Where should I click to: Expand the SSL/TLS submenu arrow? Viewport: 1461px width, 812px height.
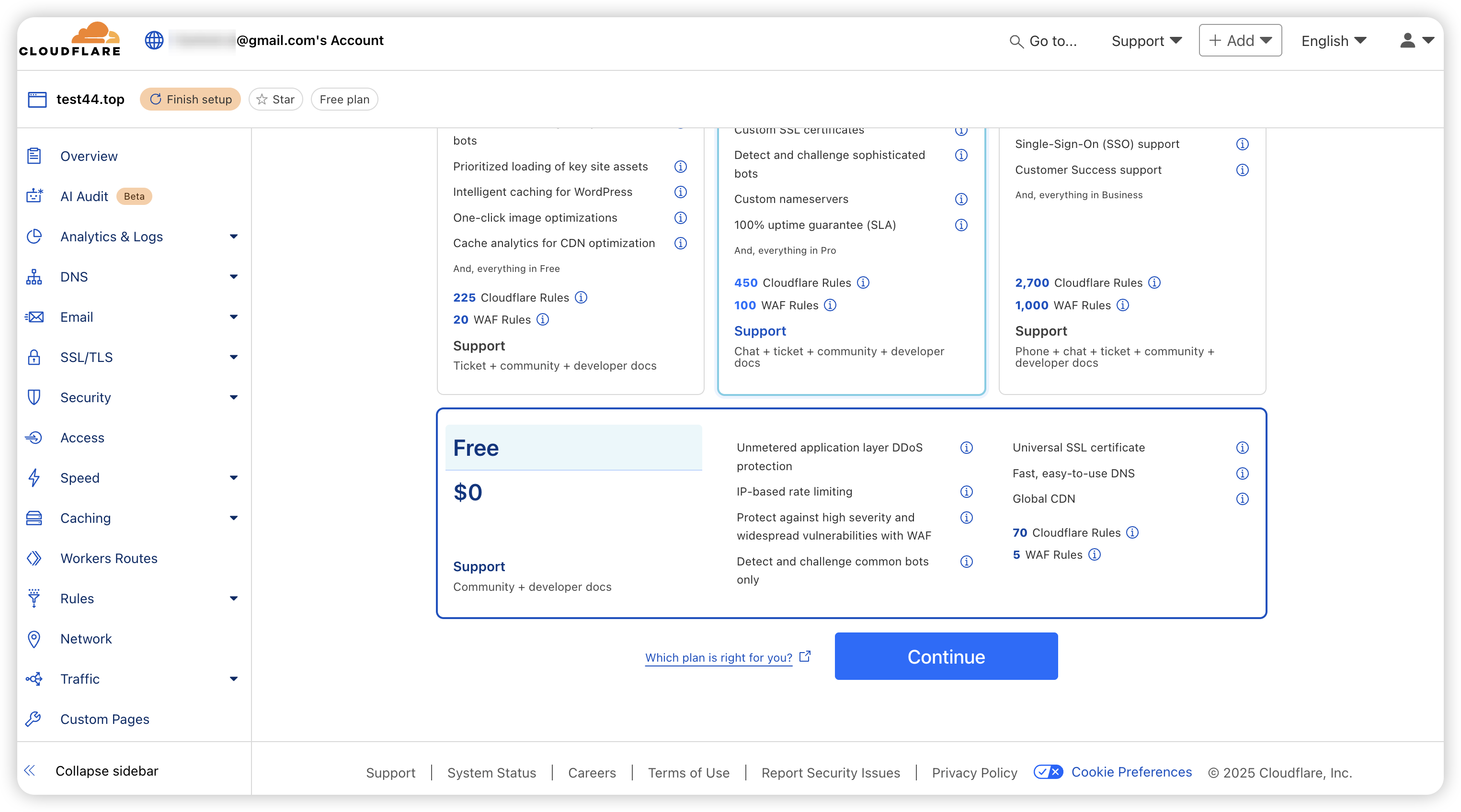pos(233,357)
